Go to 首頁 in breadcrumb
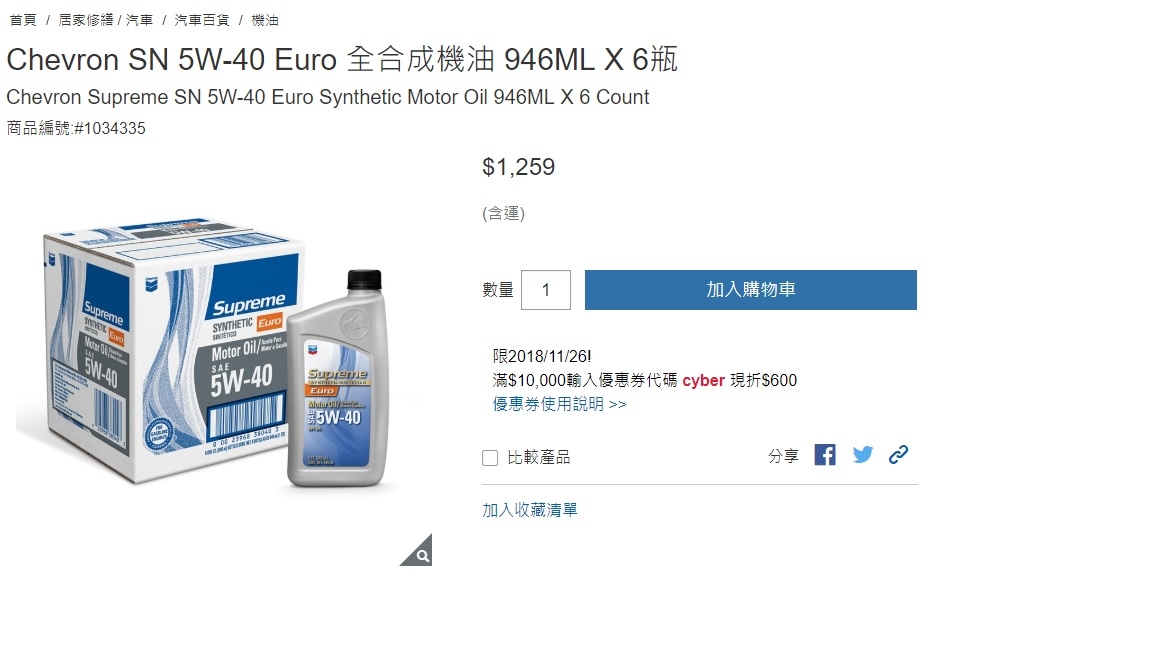The width and height of the screenshot is (1152, 648). [x=23, y=20]
